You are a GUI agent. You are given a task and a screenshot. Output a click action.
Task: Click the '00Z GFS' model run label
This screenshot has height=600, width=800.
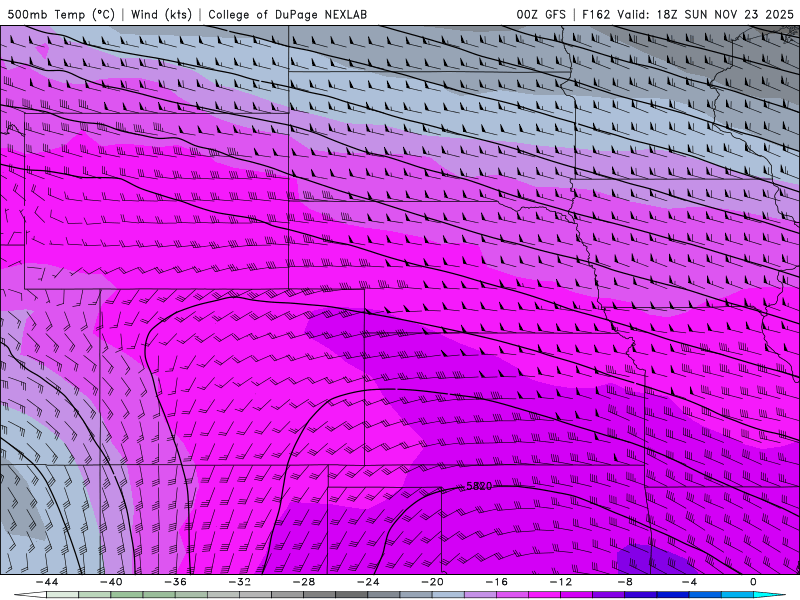point(541,14)
